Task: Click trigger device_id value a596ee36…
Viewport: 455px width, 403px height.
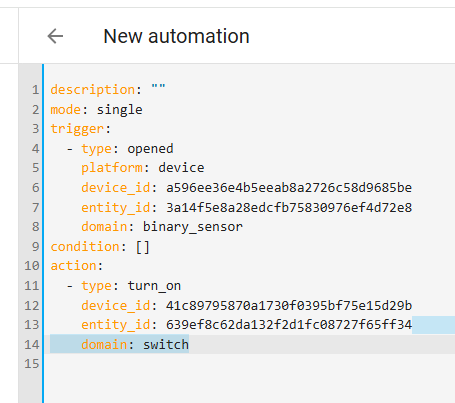Action: pyautogui.click(x=289, y=188)
